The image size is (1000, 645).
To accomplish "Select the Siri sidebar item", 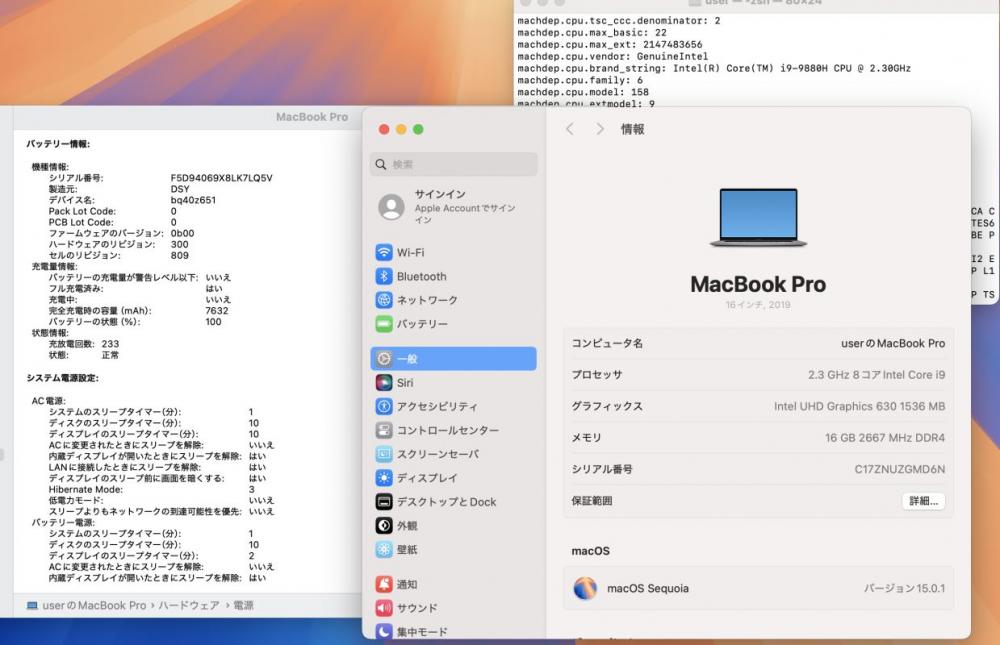I will tap(453, 383).
